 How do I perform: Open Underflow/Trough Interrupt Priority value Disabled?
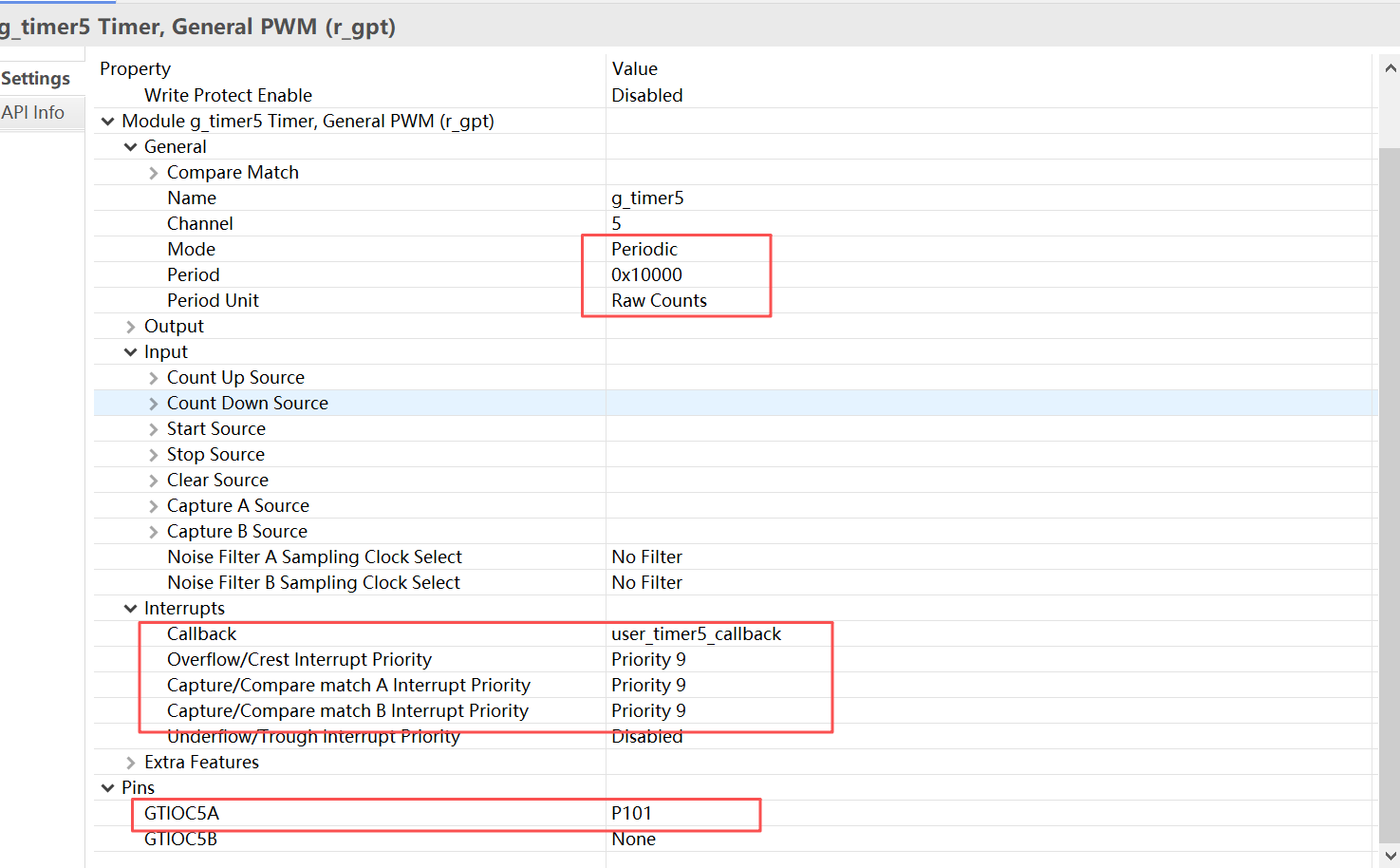pos(647,736)
